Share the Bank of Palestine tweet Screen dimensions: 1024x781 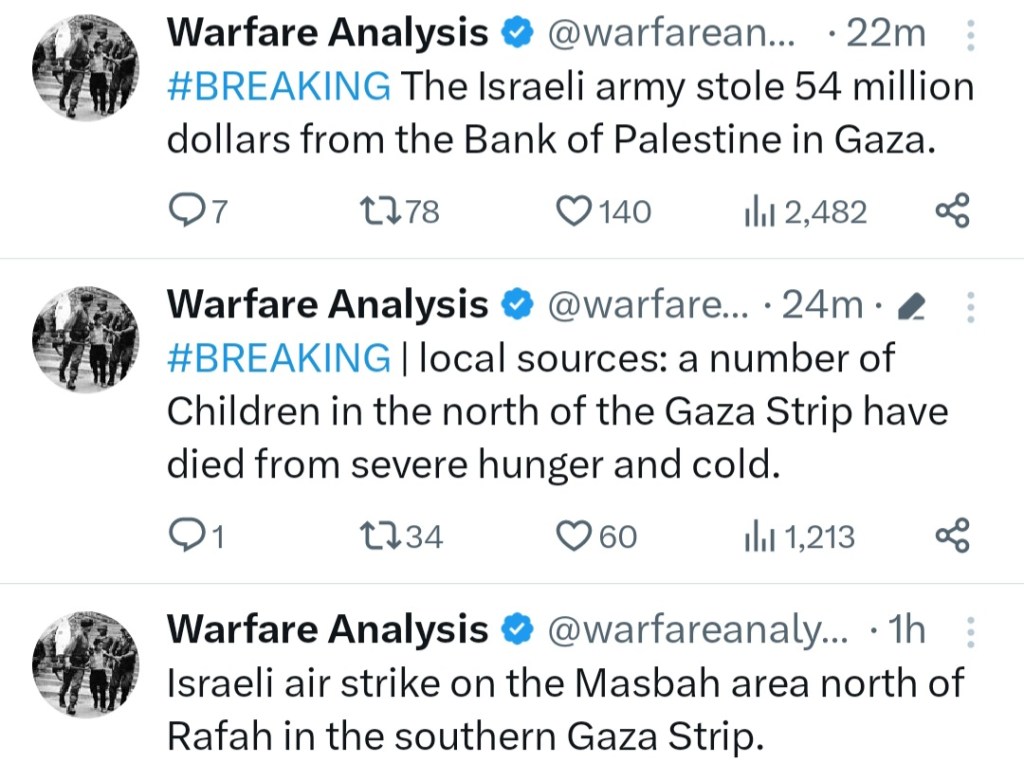coord(951,211)
